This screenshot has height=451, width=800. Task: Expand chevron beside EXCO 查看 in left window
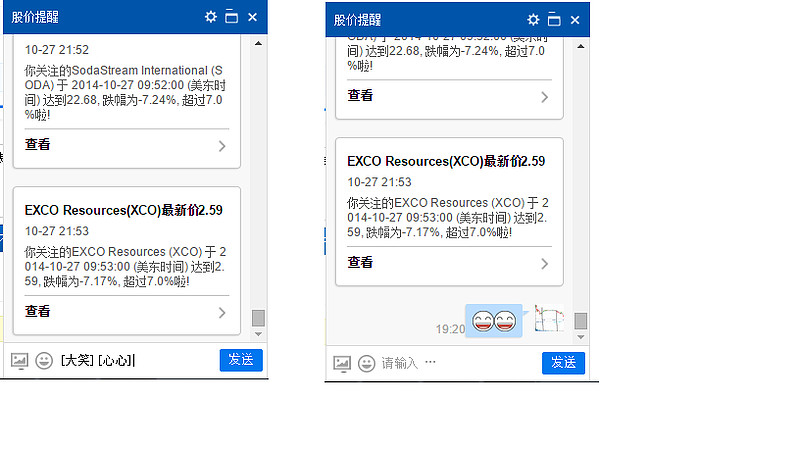tap(222, 313)
